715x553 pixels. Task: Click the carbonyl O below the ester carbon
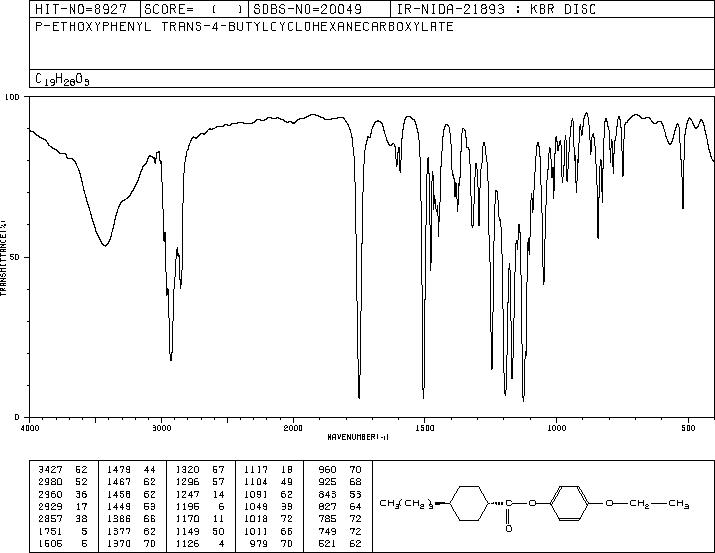coord(509,529)
